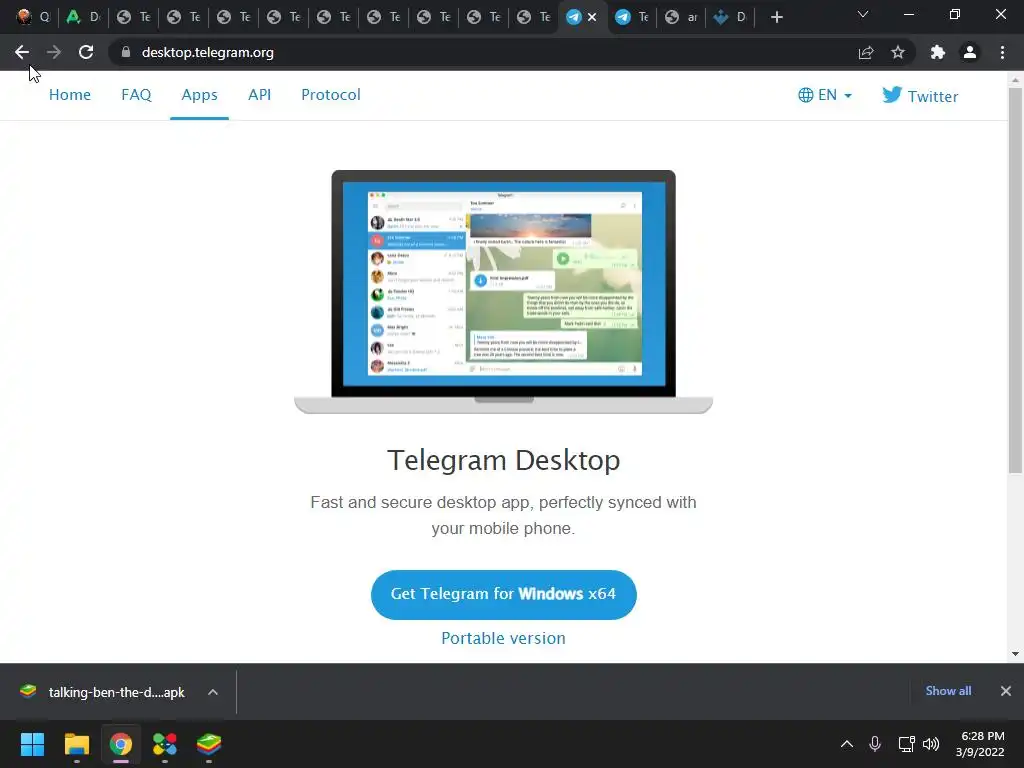Click the desktop.telegram.org address bar
The height and width of the screenshot is (768, 1024).
pos(483,52)
